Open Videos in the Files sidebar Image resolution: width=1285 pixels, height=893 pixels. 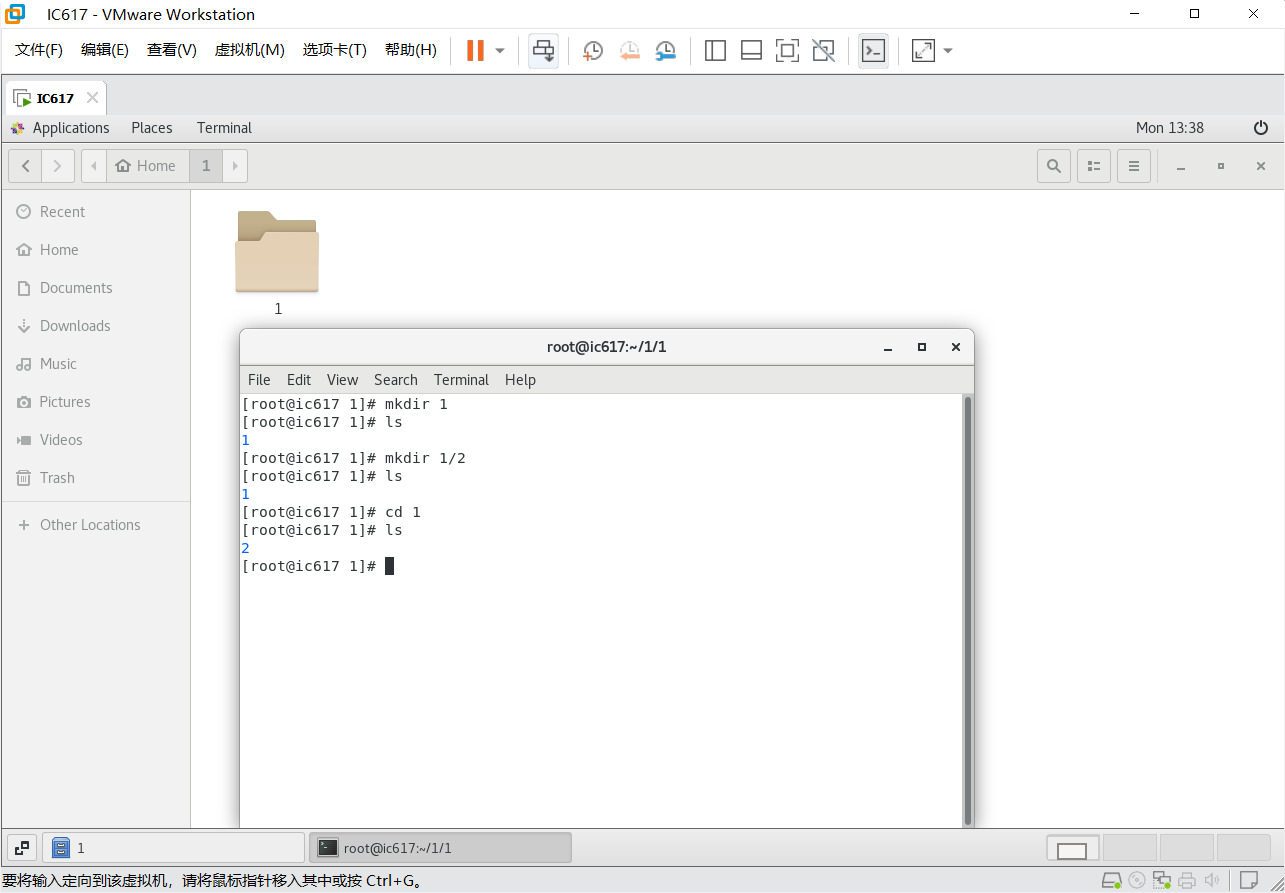(x=95, y=440)
